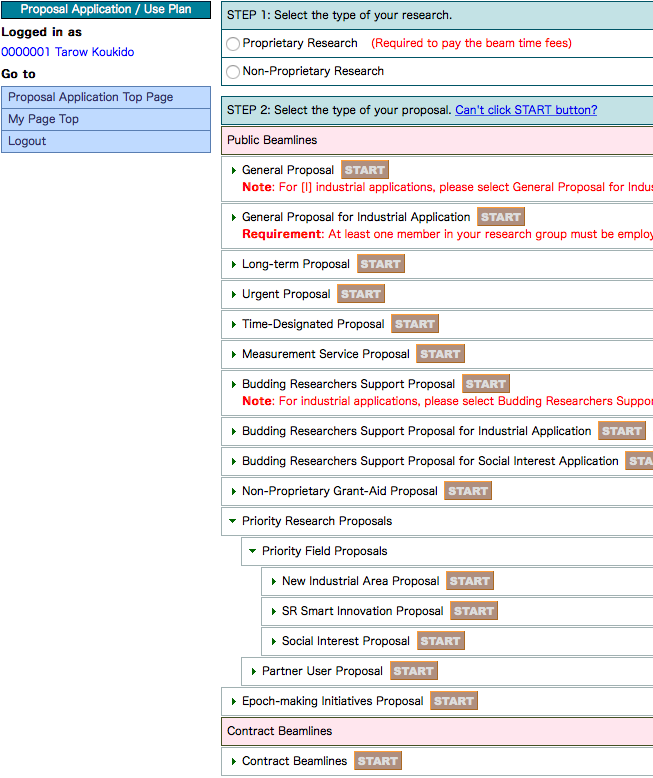This screenshot has width=653, height=778.
Task: Open Proposal Application Top Page
Action: [91, 97]
